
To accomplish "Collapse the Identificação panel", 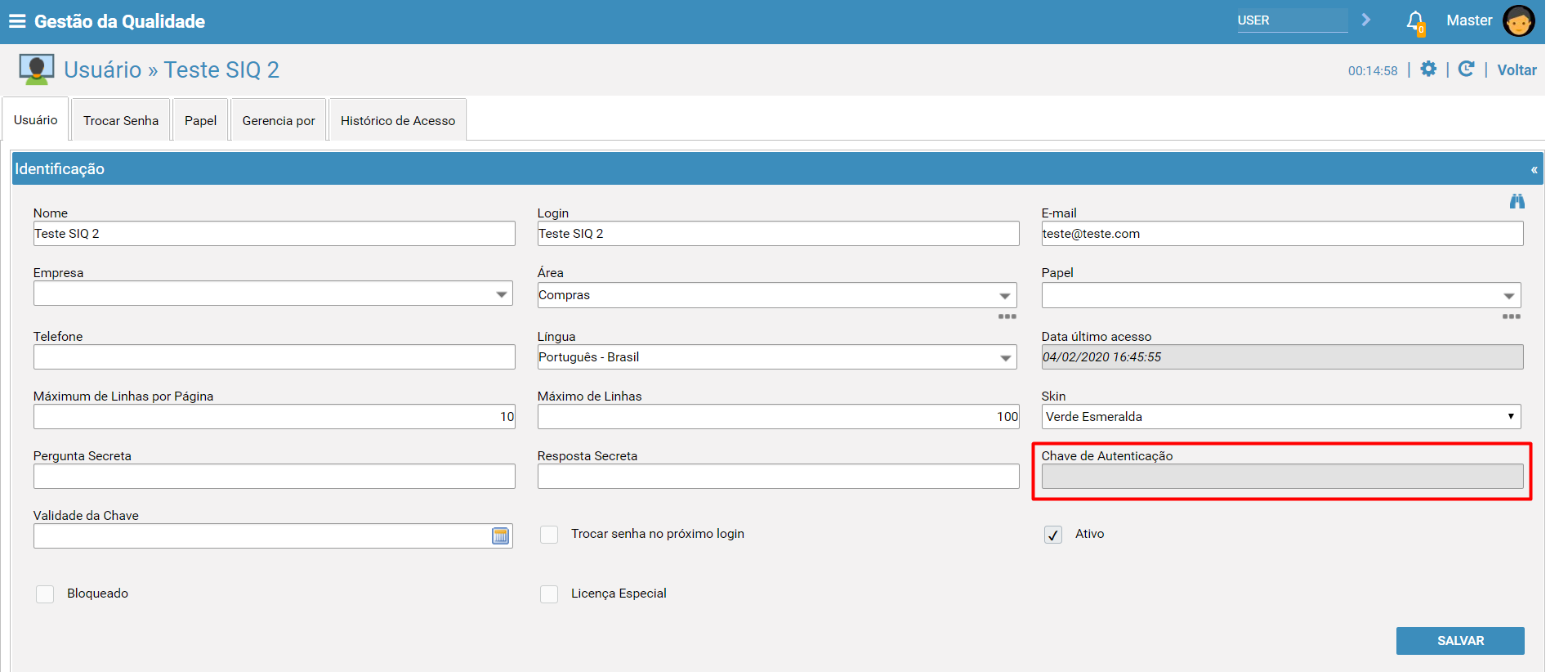I will tap(1534, 169).
